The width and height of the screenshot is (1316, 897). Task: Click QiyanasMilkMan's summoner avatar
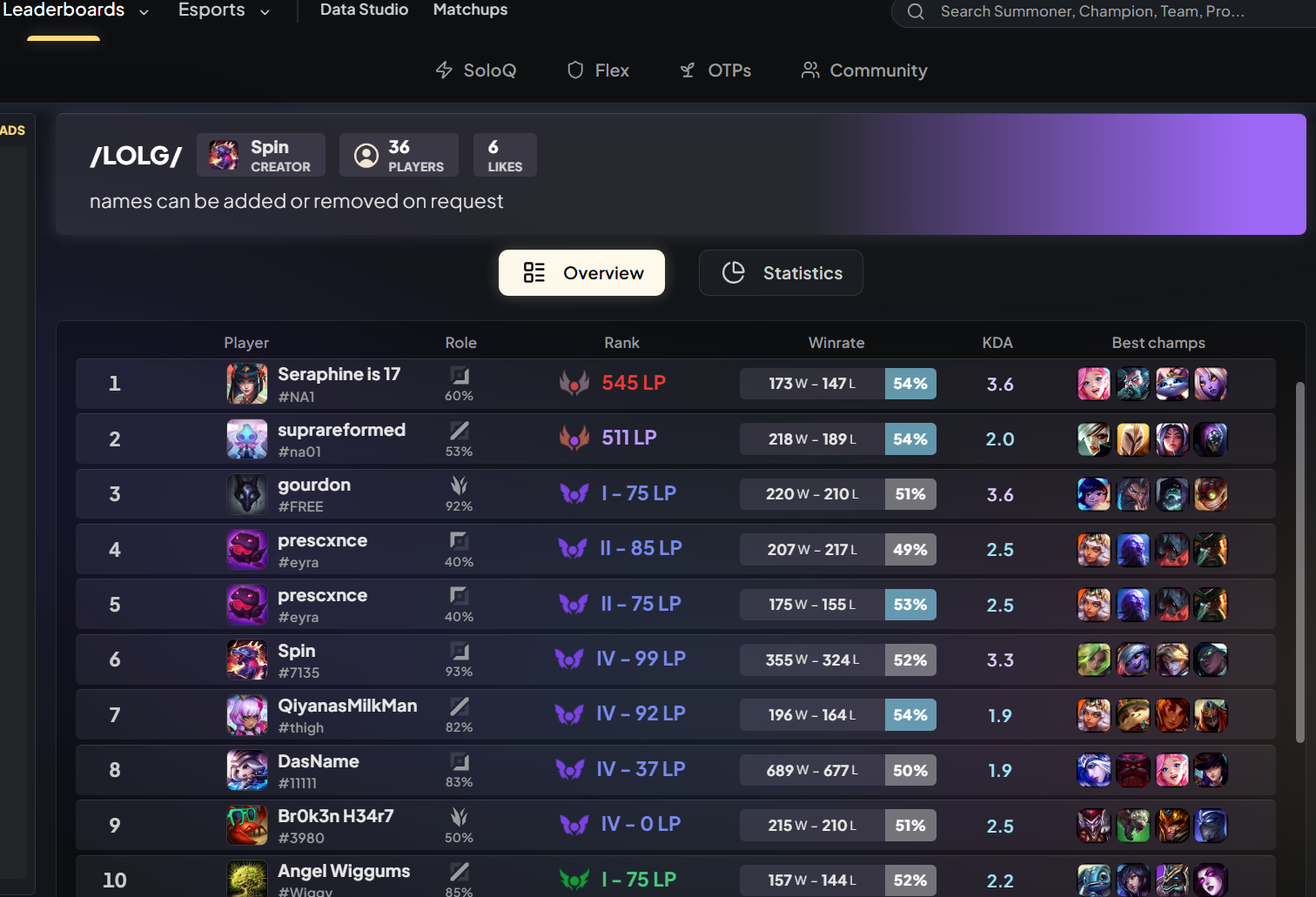(247, 715)
